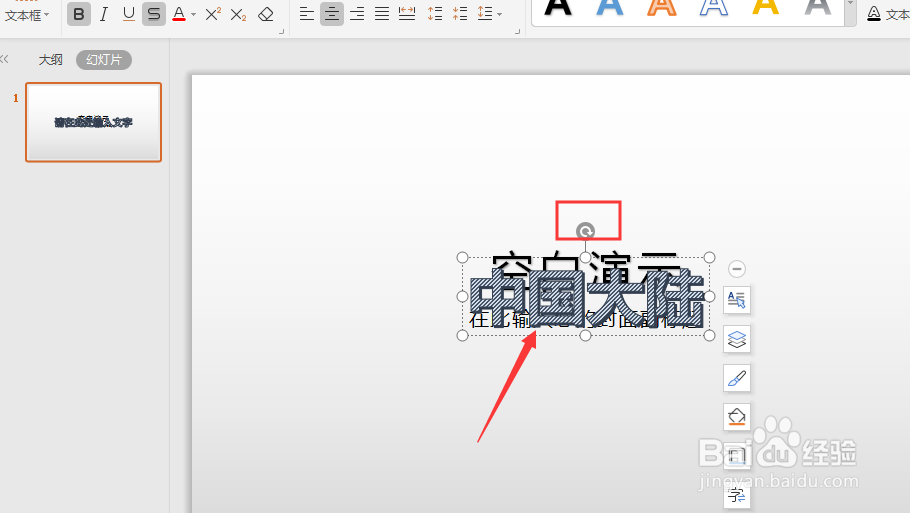
Task: Clear formatting with eraser icon
Action: tap(266, 14)
